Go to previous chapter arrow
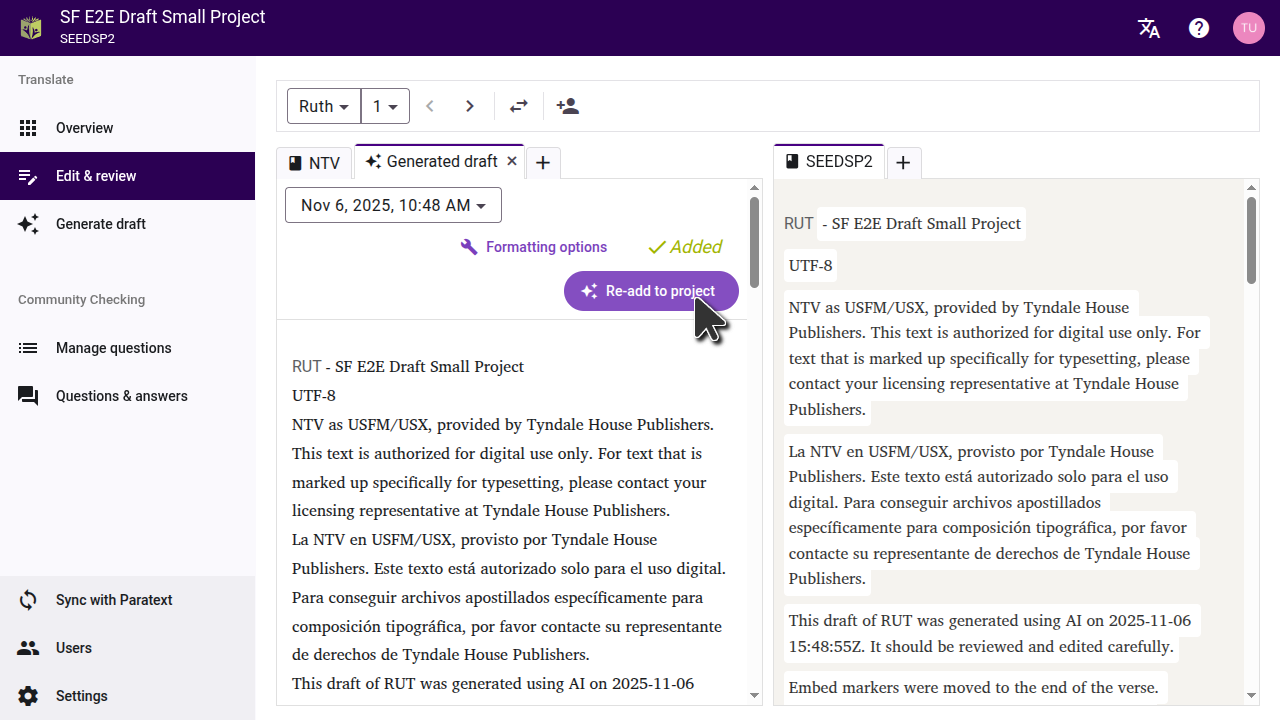Image resolution: width=1280 pixels, height=720 pixels. pyautogui.click(x=430, y=106)
